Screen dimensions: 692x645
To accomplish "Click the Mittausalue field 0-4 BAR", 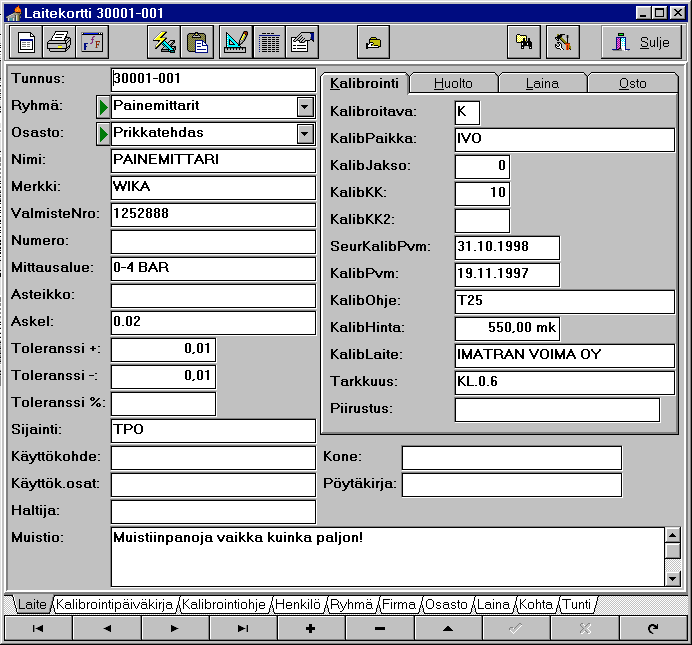I will point(213,269).
